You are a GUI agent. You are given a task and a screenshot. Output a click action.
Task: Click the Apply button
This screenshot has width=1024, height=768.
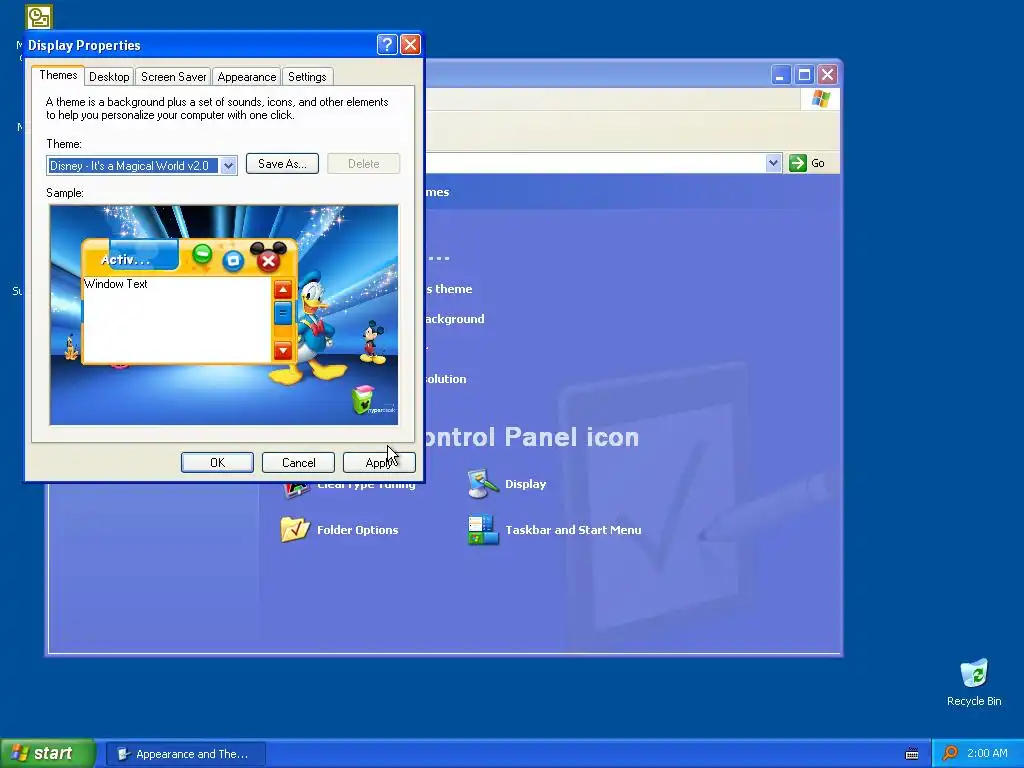coord(379,462)
